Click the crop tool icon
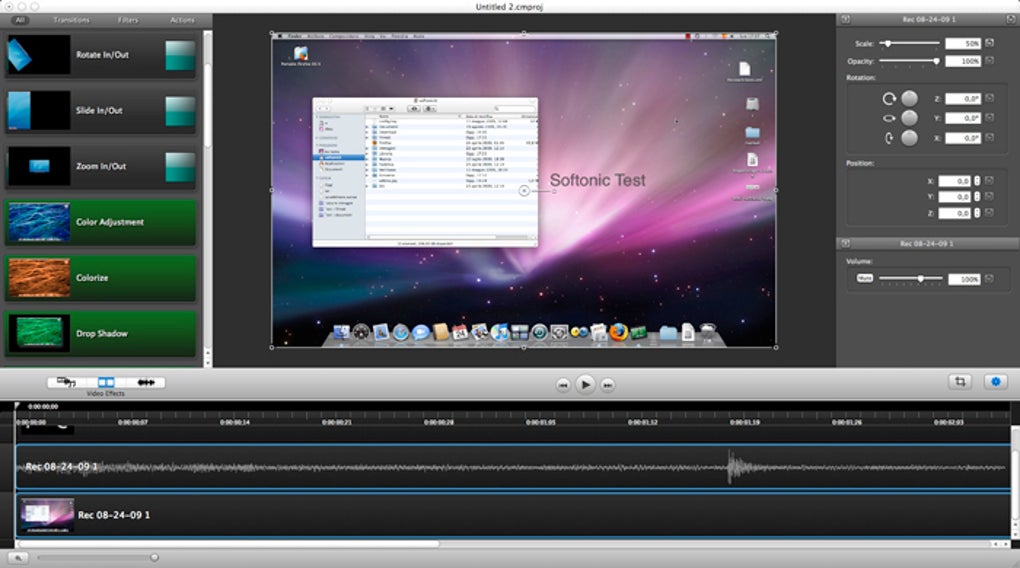1020x568 pixels. (960, 382)
